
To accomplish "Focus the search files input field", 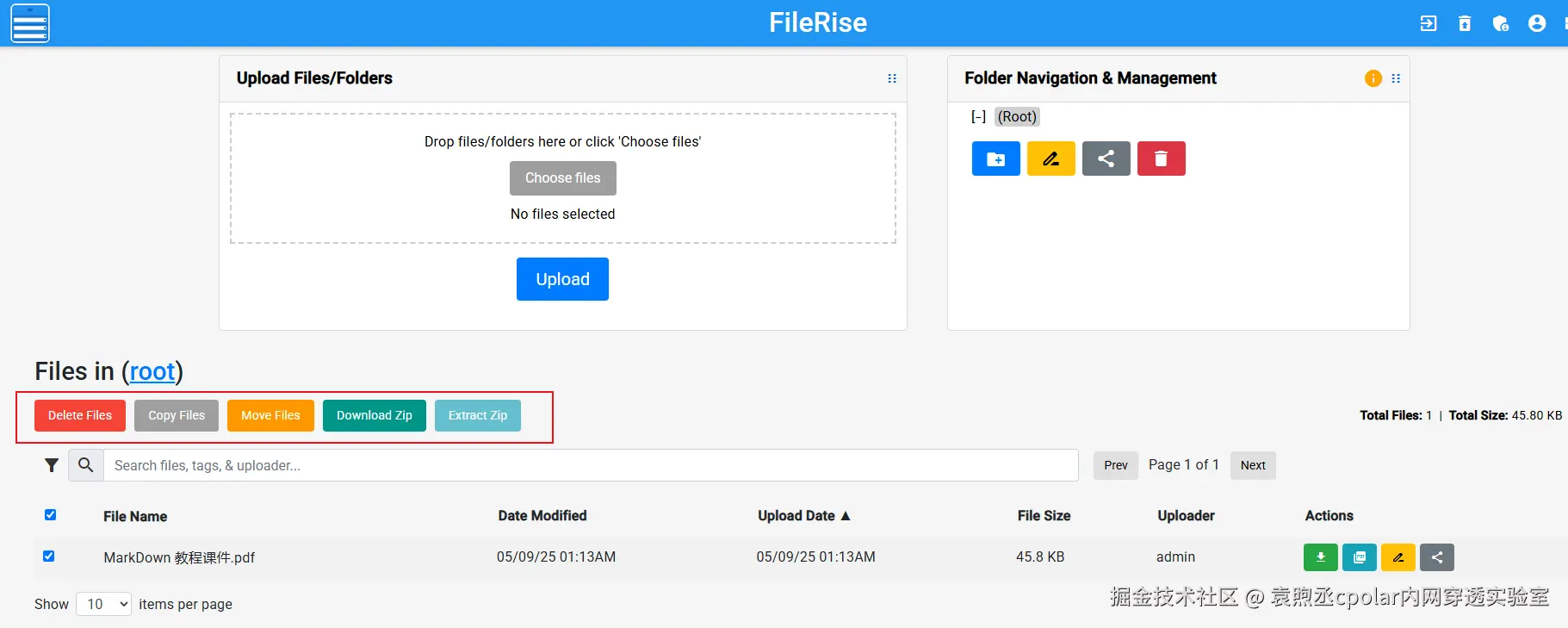I will click(x=591, y=465).
